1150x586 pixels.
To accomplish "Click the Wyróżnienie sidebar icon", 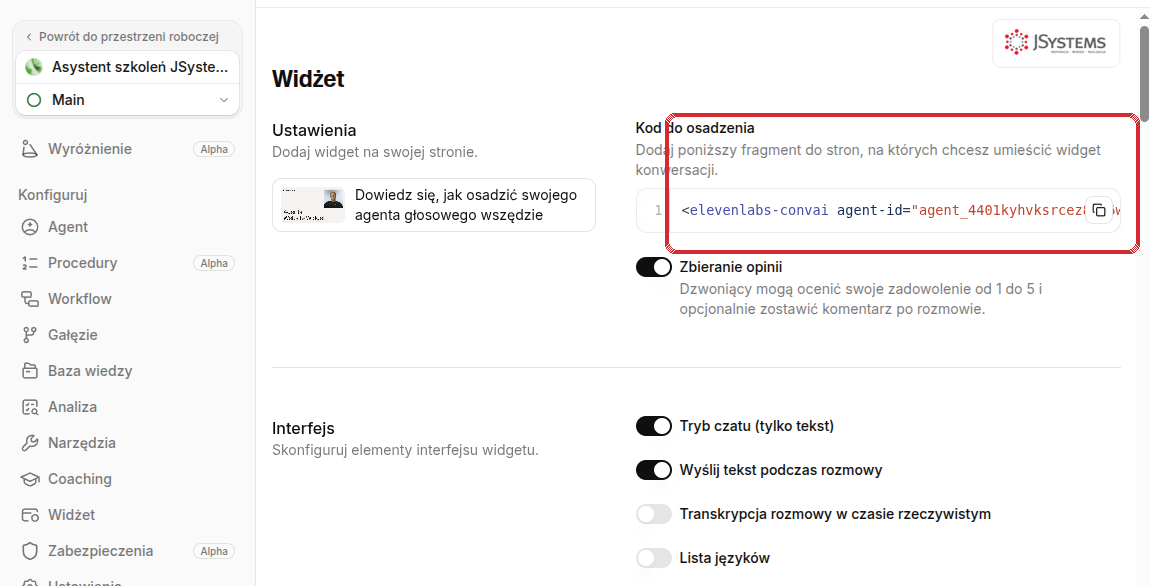I will point(29,149).
